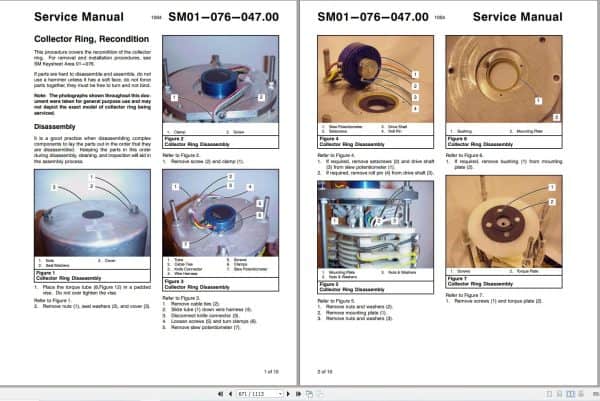600x401 pixels.
Task: Click the 'Figure 6 Collector Ring Disassembly' caption
Action: [480, 142]
